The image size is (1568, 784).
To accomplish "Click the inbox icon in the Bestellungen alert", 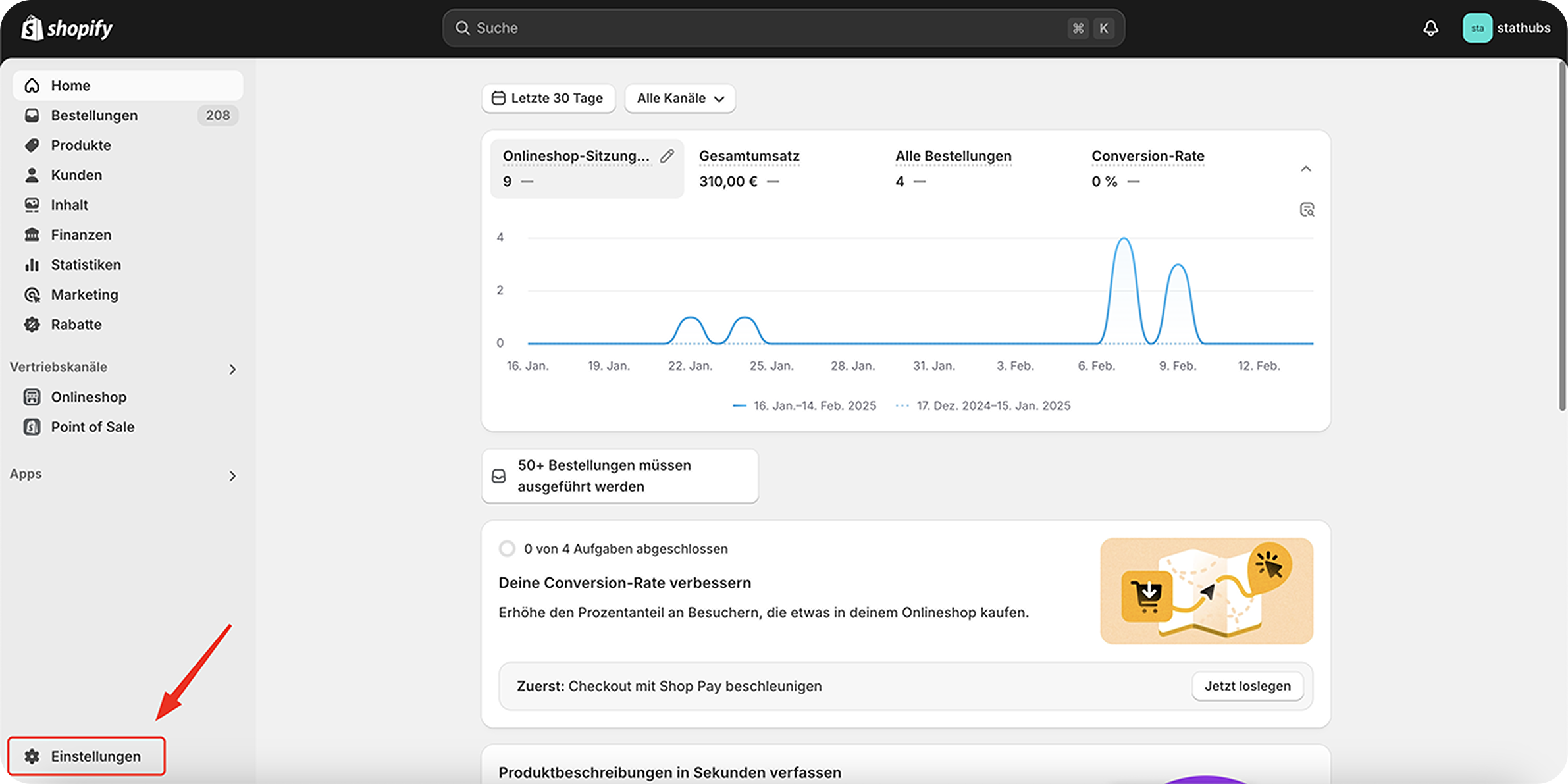I will 499,476.
